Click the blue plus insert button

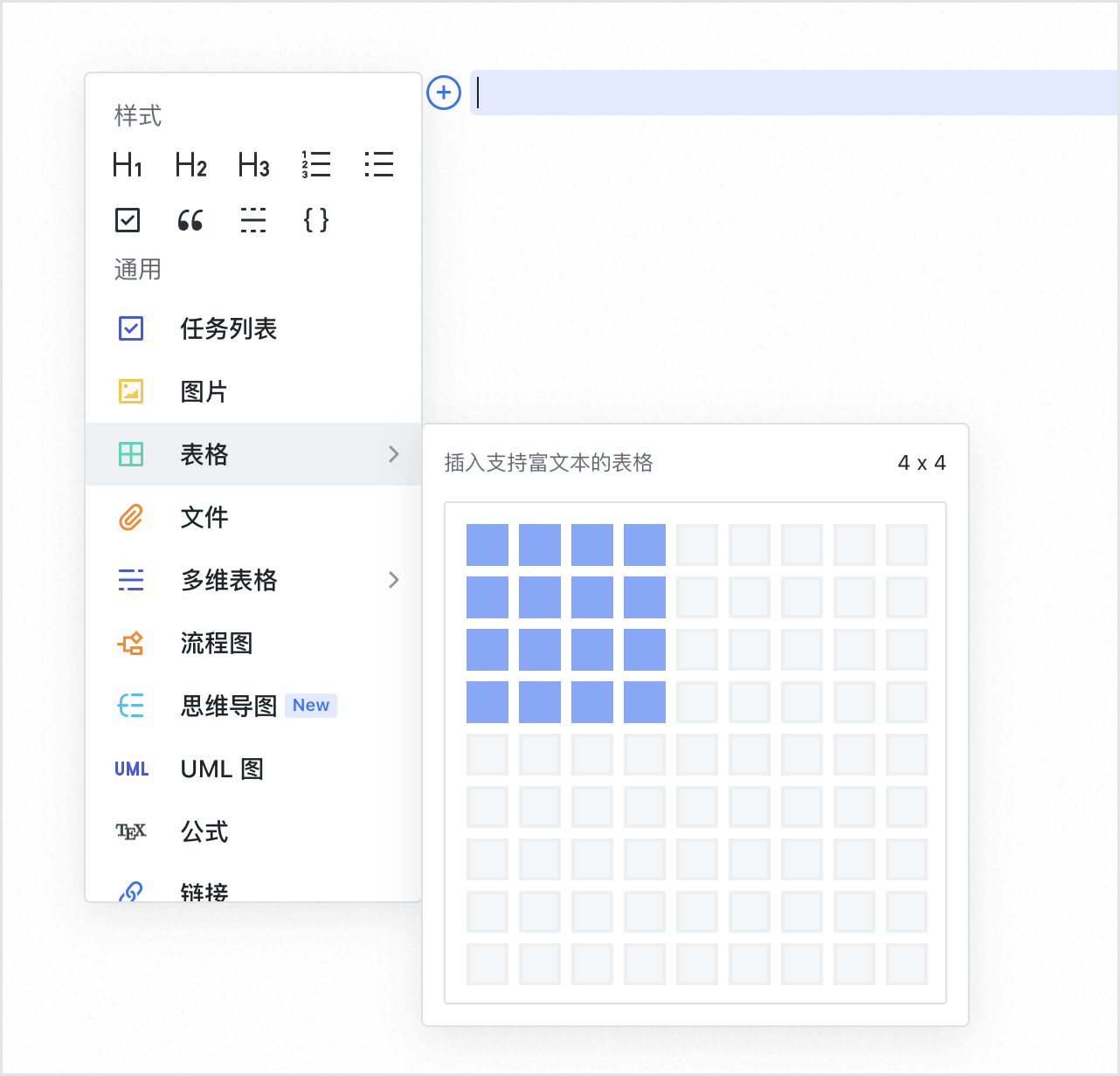(444, 93)
